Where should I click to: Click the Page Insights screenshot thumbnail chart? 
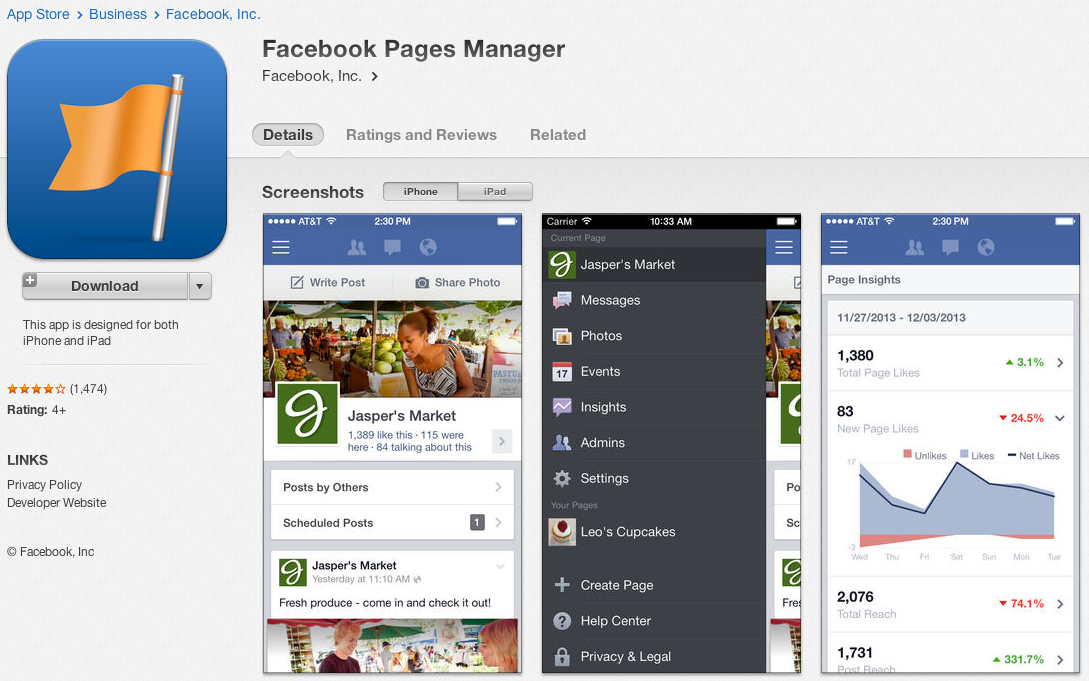pos(956,509)
